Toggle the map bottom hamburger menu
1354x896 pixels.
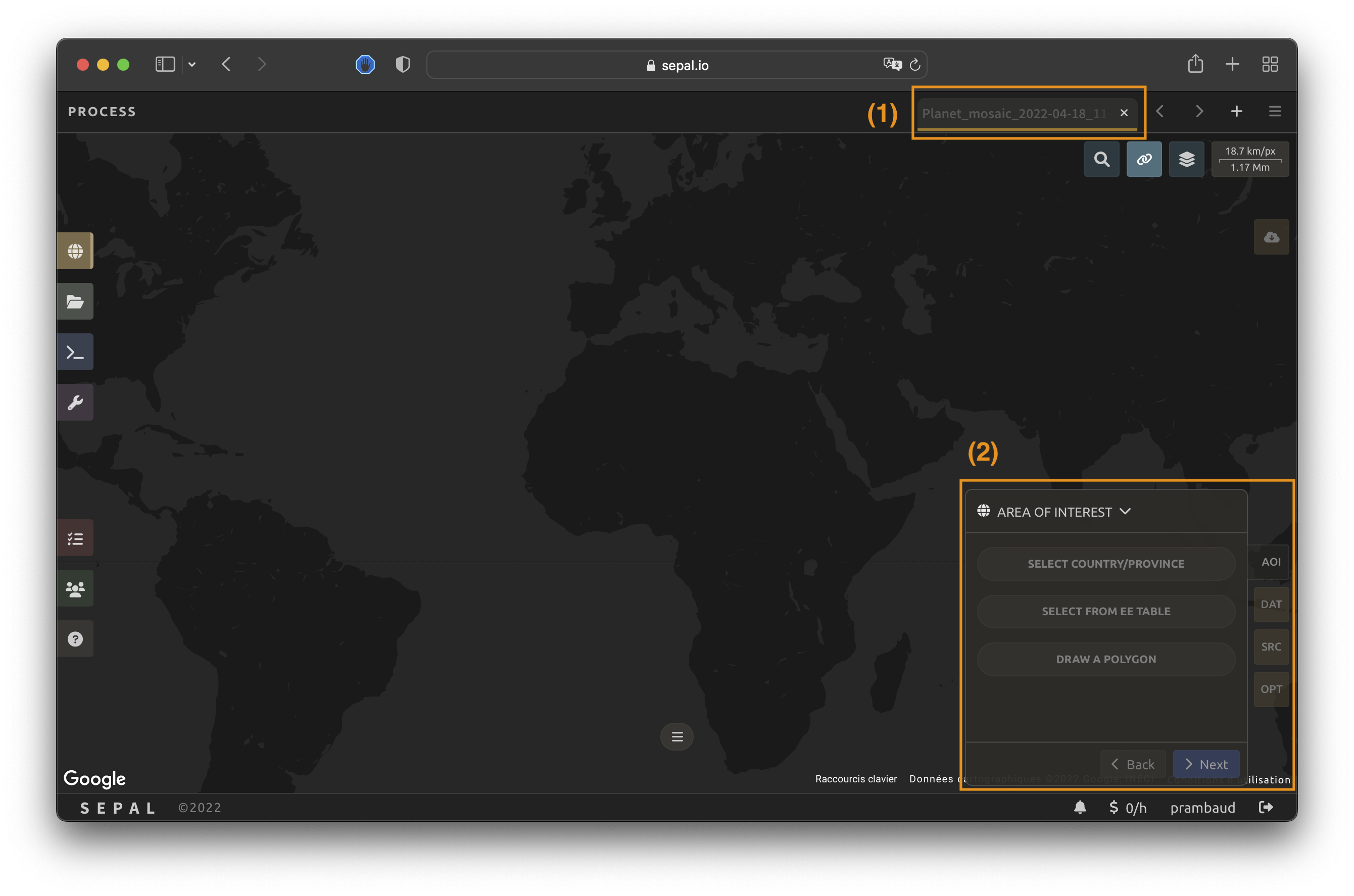(676, 736)
